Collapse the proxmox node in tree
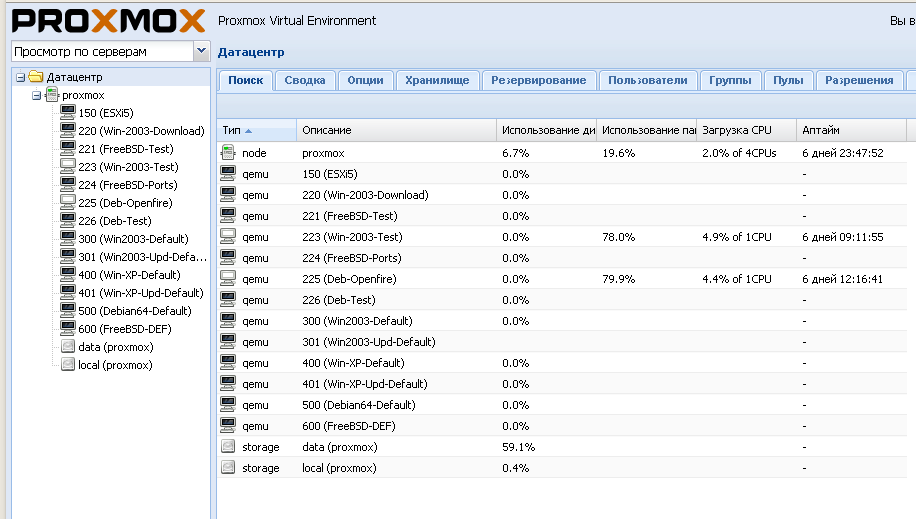The width and height of the screenshot is (916, 519). pyautogui.click(x=36, y=95)
